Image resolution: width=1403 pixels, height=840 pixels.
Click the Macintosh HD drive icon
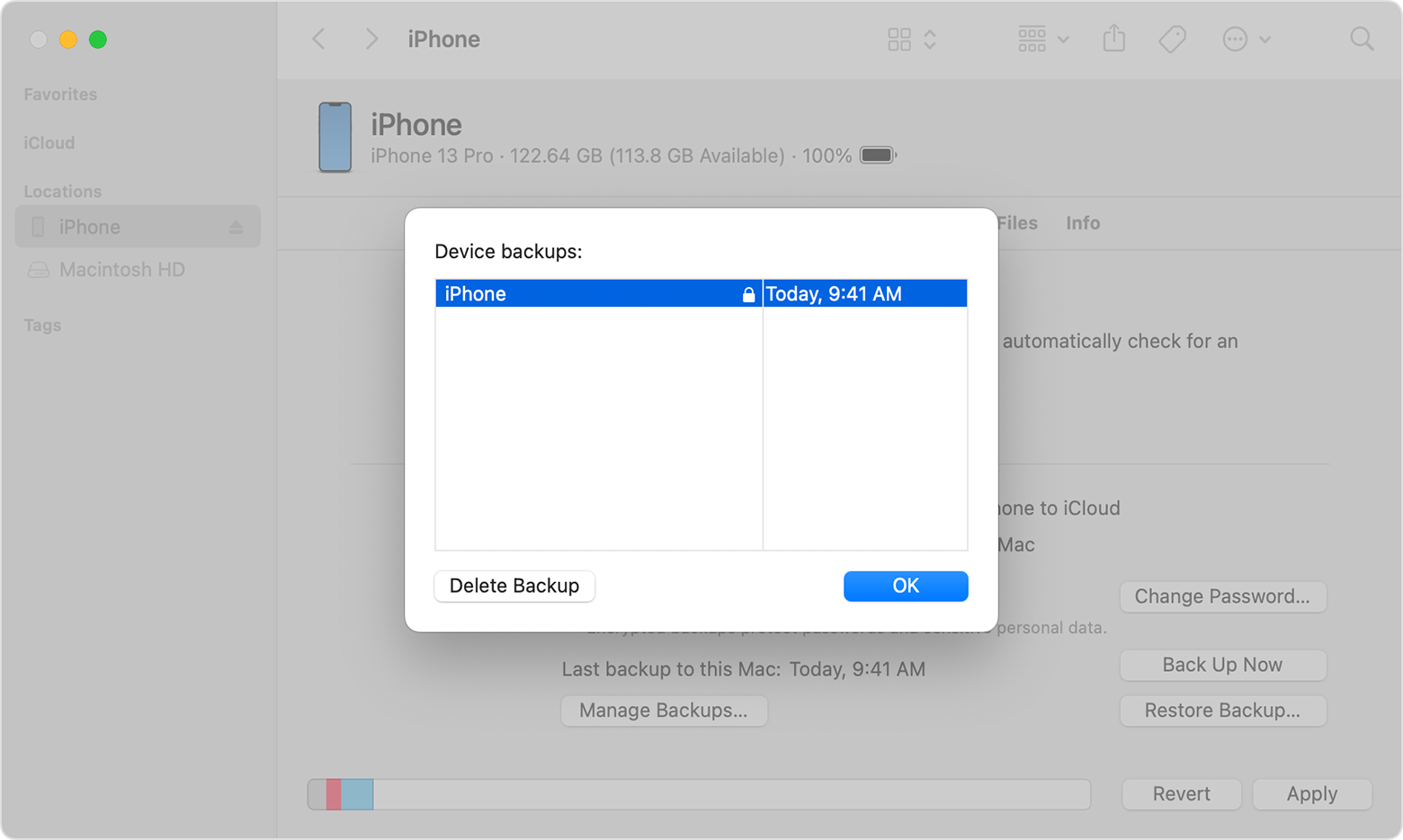(x=38, y=270)
